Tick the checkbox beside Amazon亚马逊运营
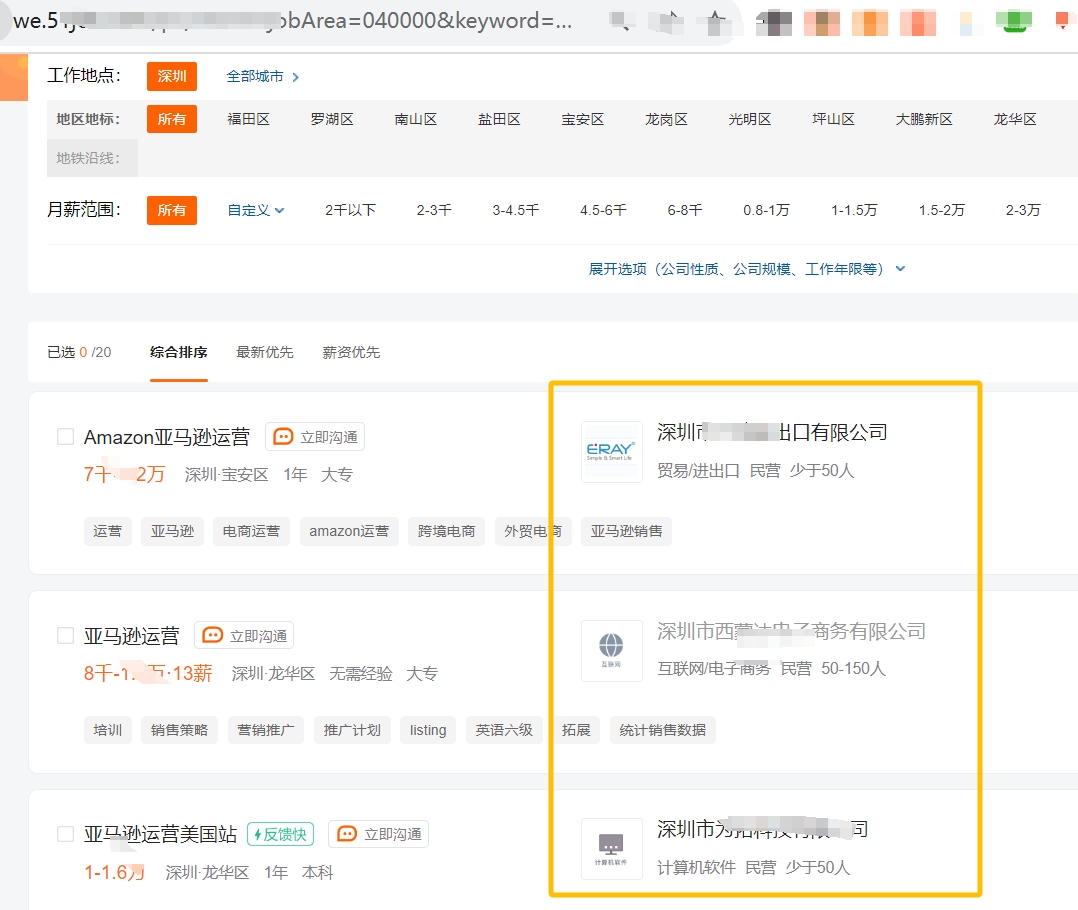 tap(65, 436)
